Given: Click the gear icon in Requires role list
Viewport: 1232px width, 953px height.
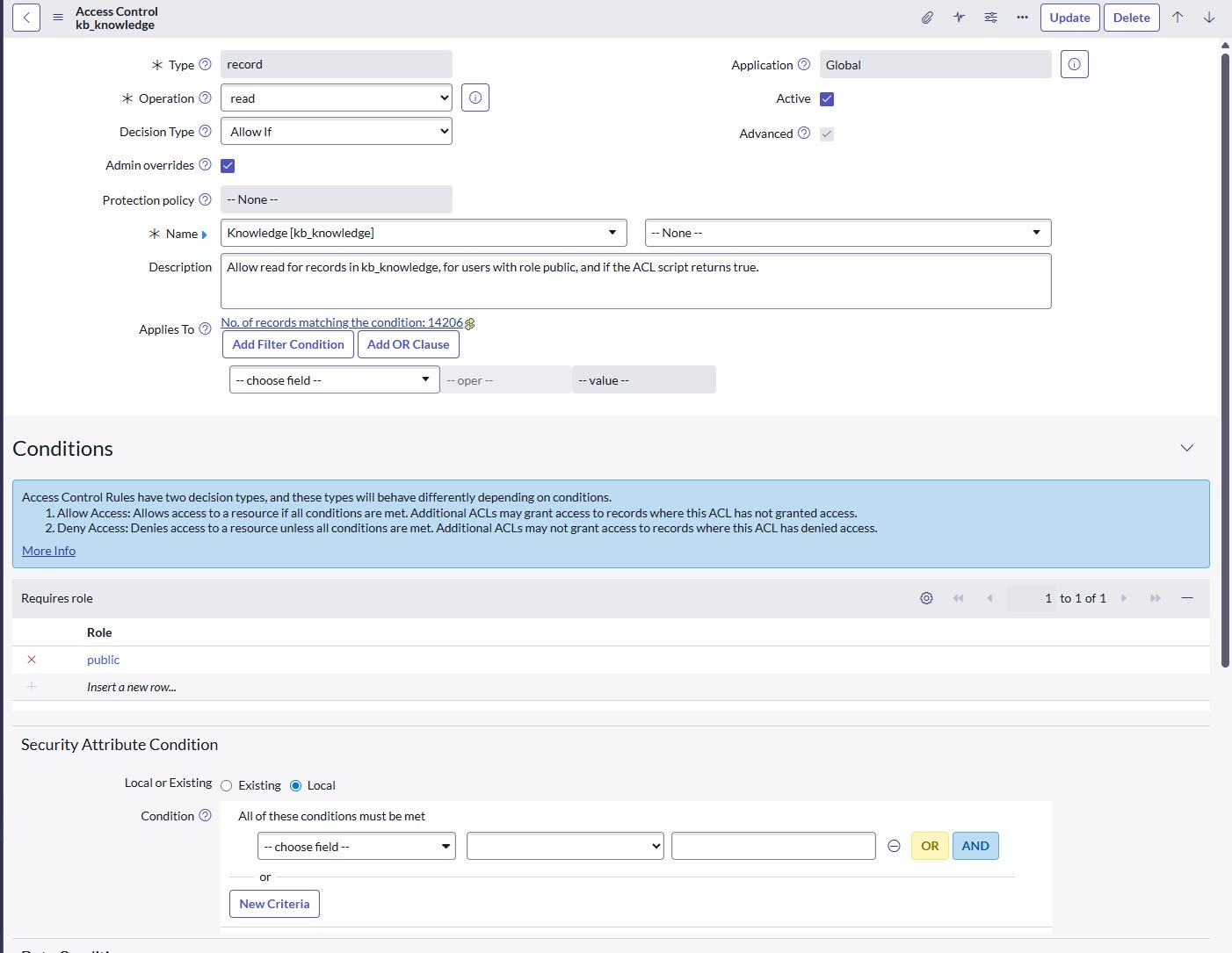Looking at the screenshot, I should tap(926, 598).
